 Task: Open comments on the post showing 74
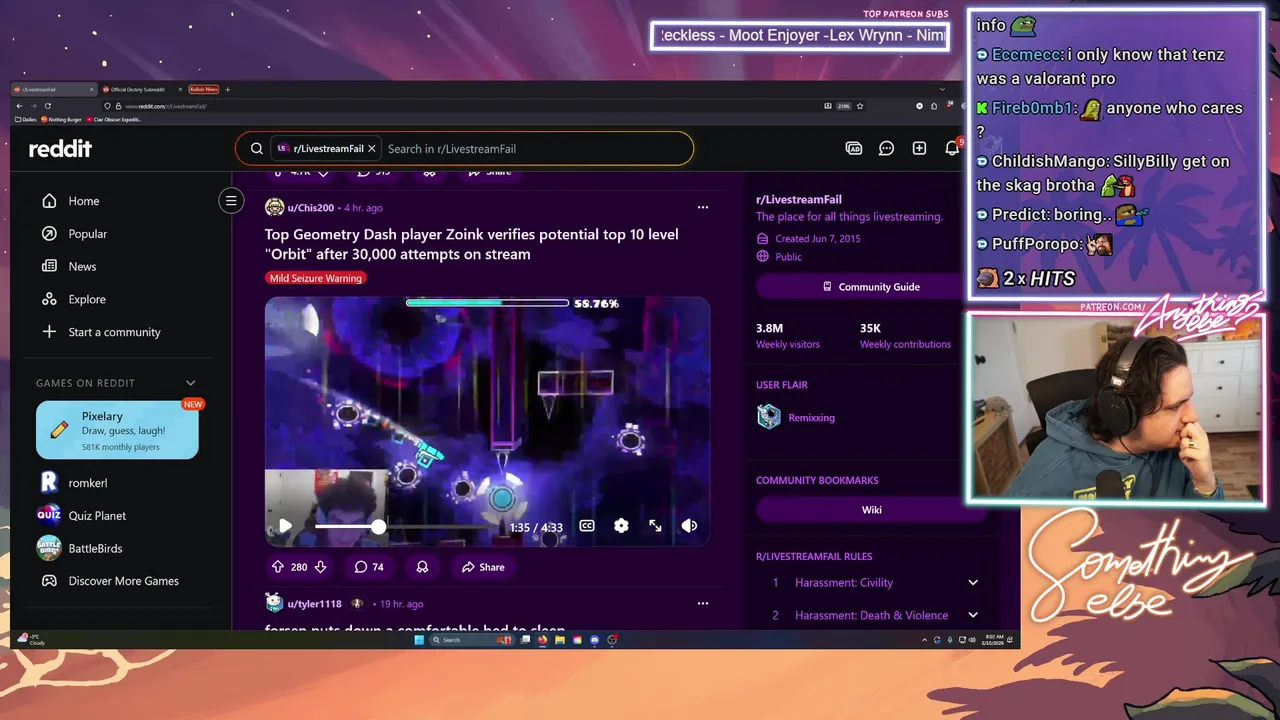click(369, 567)
